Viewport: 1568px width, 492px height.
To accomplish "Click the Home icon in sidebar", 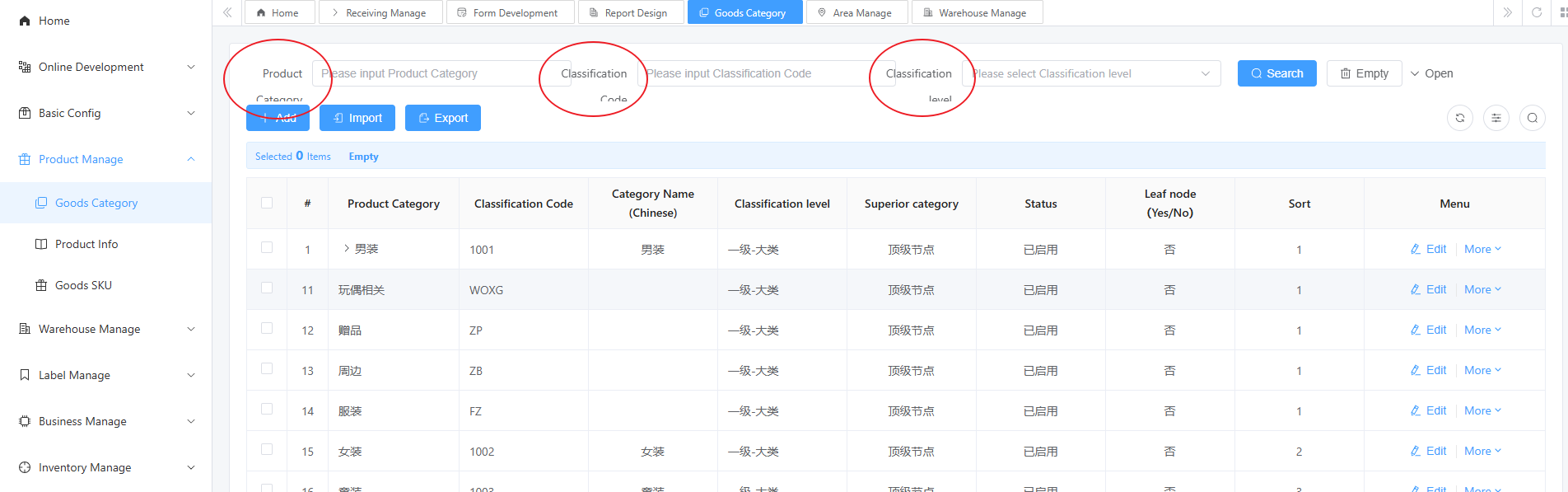I will (25, 21).
